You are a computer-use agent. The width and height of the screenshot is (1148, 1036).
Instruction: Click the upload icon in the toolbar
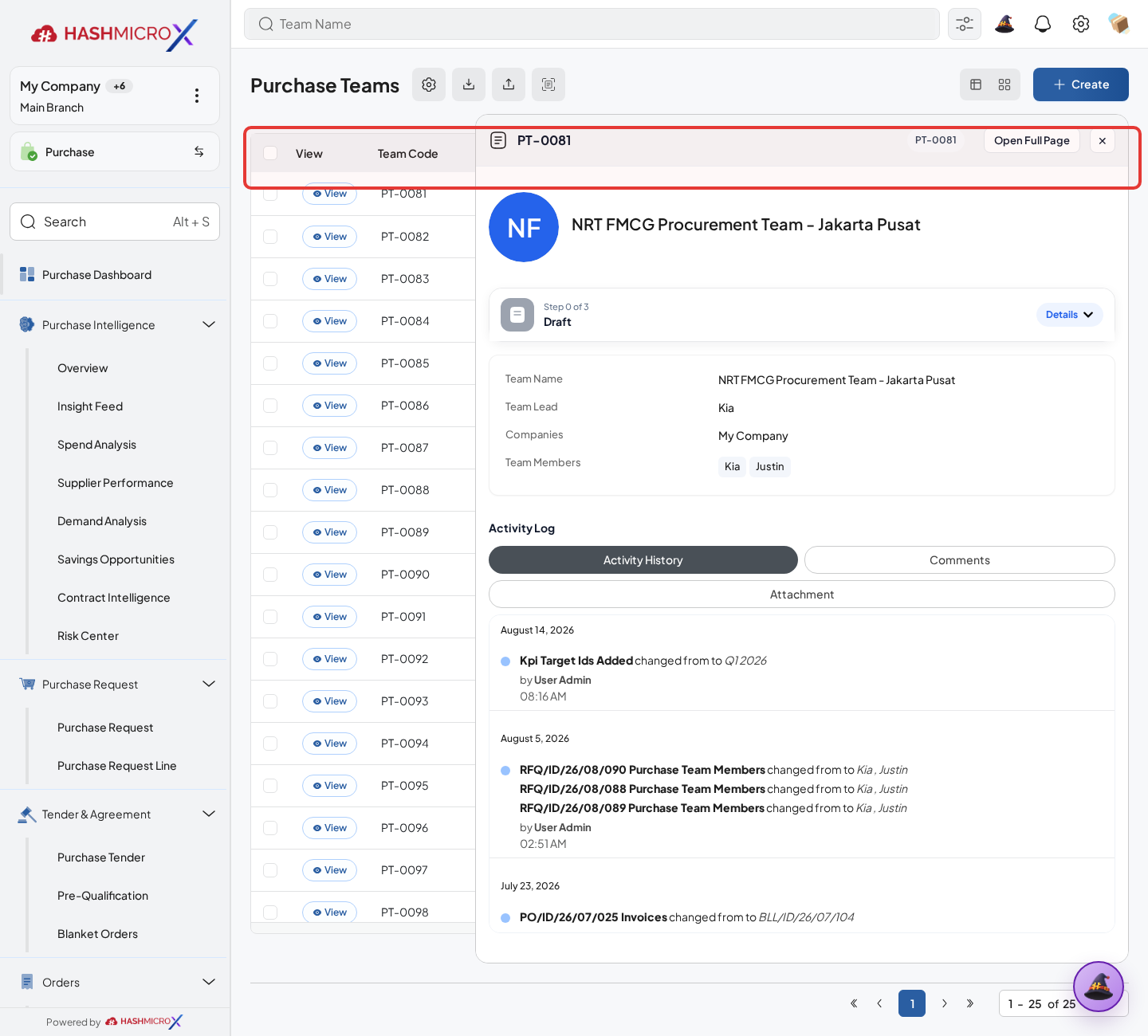509,84
